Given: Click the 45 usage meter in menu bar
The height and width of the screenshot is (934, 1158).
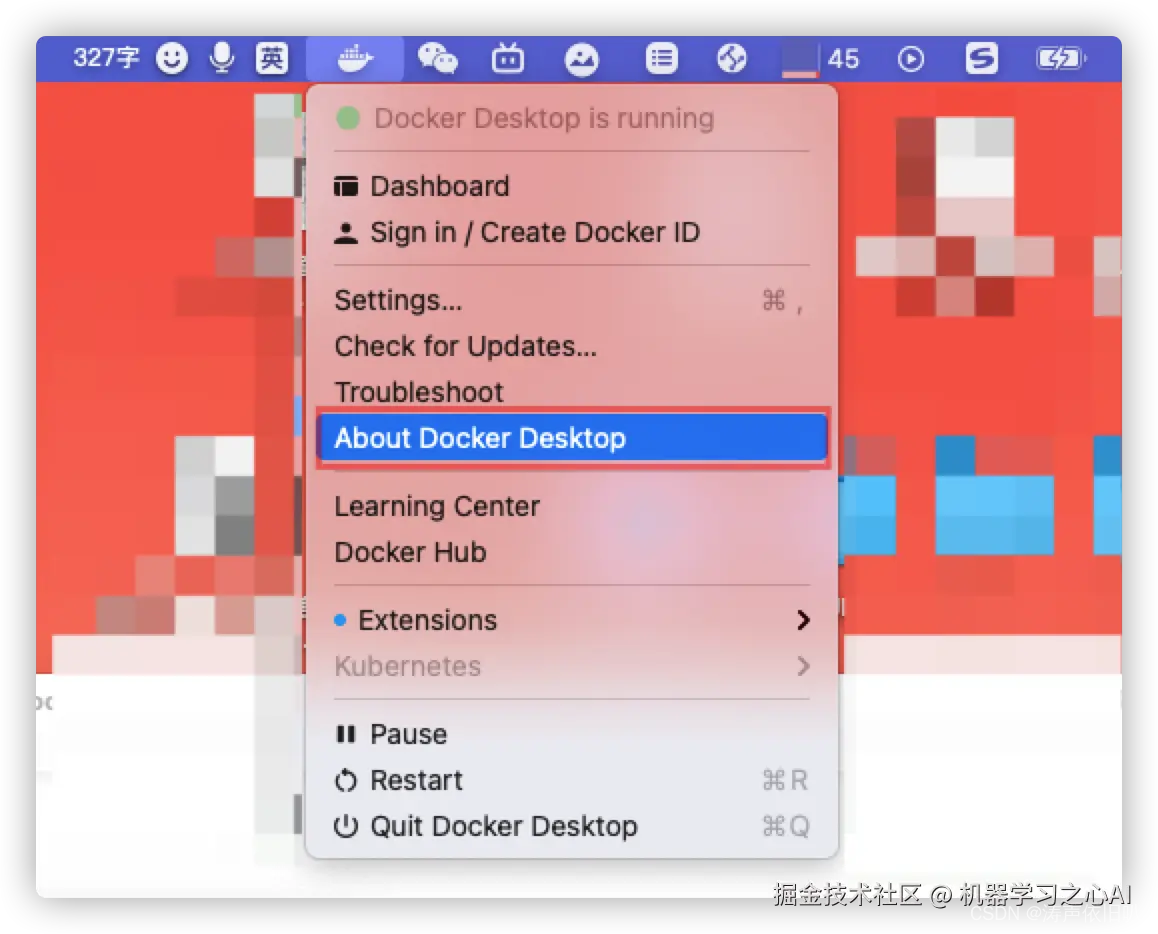Looking at the screenshot, I should coord(821,58).
